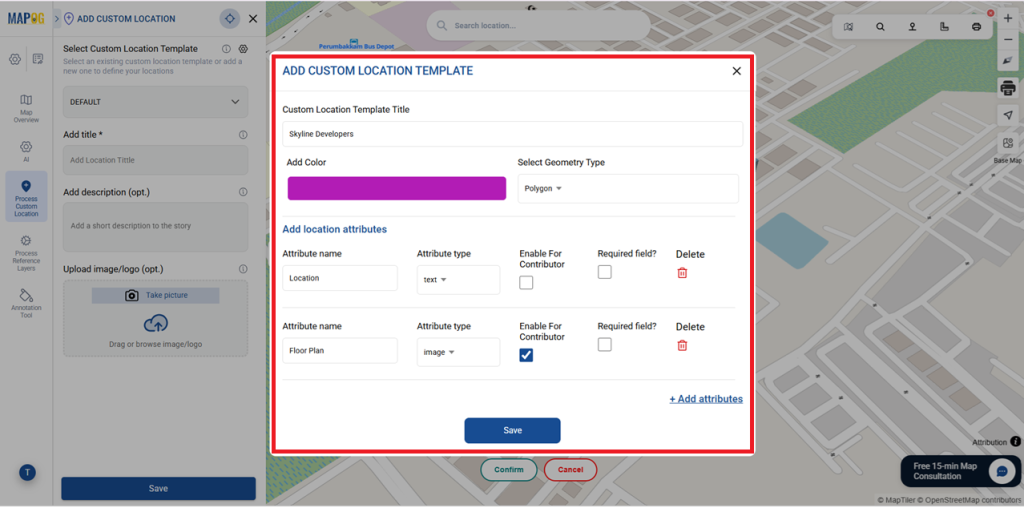Open the AI section in the sidebar
The width and height of the screenshot is (1024, 508).
[26, 151]
